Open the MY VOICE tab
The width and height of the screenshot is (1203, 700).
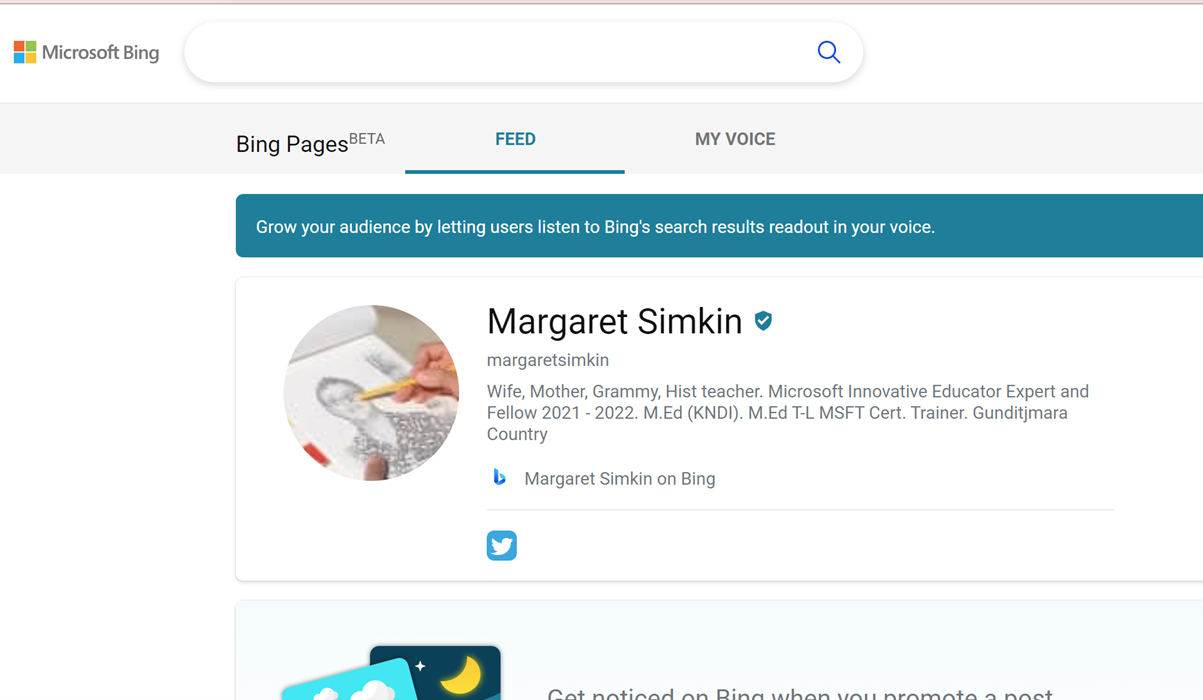735,140
